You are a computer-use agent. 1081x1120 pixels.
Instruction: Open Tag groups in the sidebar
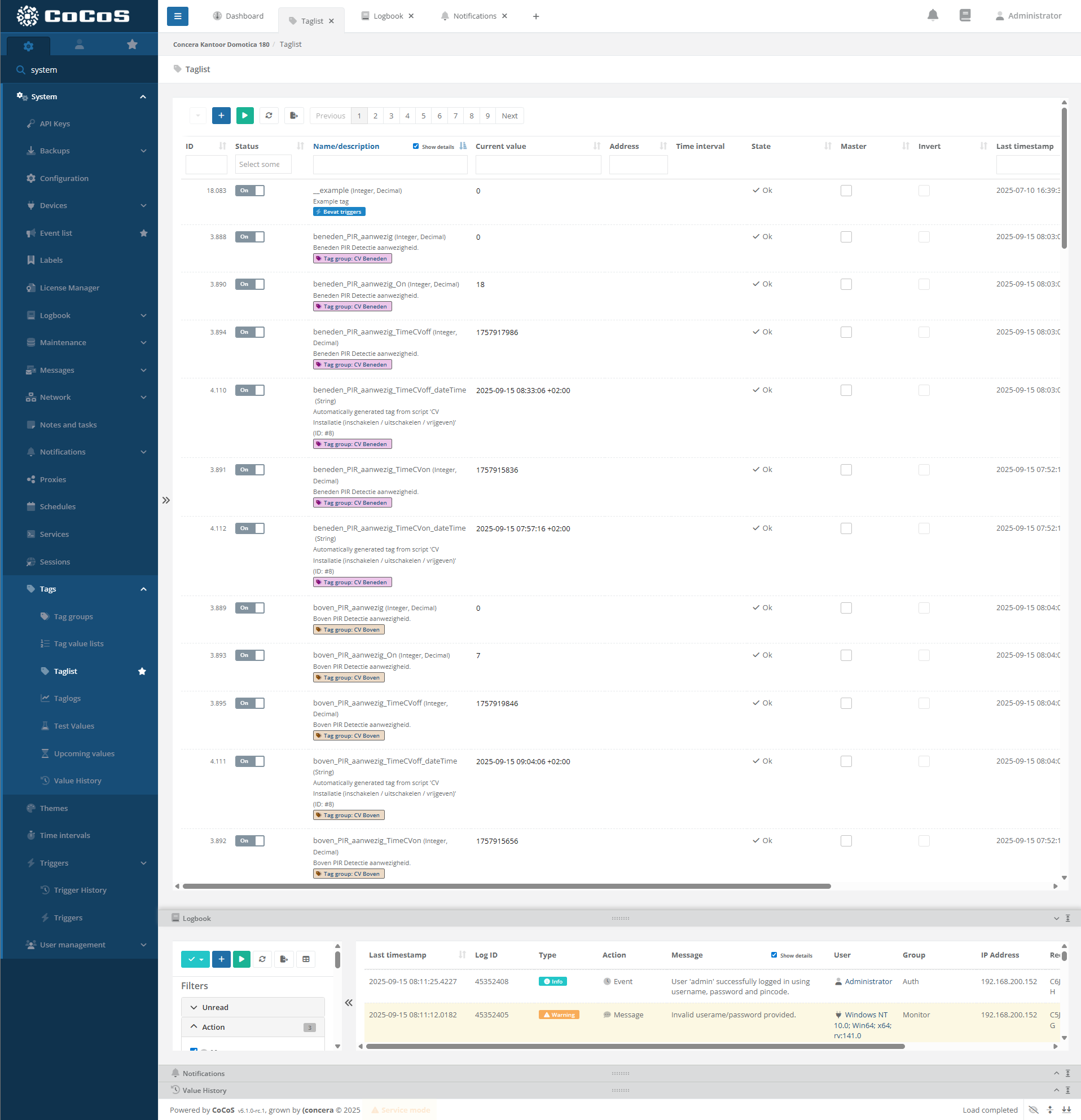[x=73, y=616]
